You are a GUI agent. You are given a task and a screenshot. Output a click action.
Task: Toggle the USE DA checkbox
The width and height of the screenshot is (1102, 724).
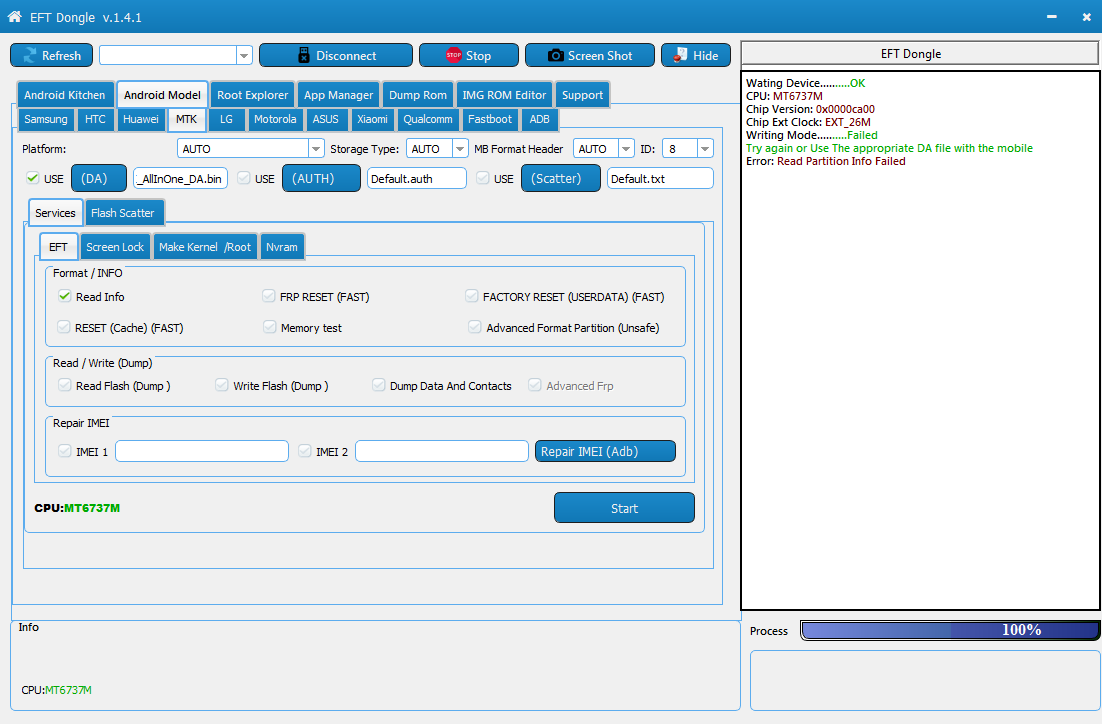coord(32,178)
